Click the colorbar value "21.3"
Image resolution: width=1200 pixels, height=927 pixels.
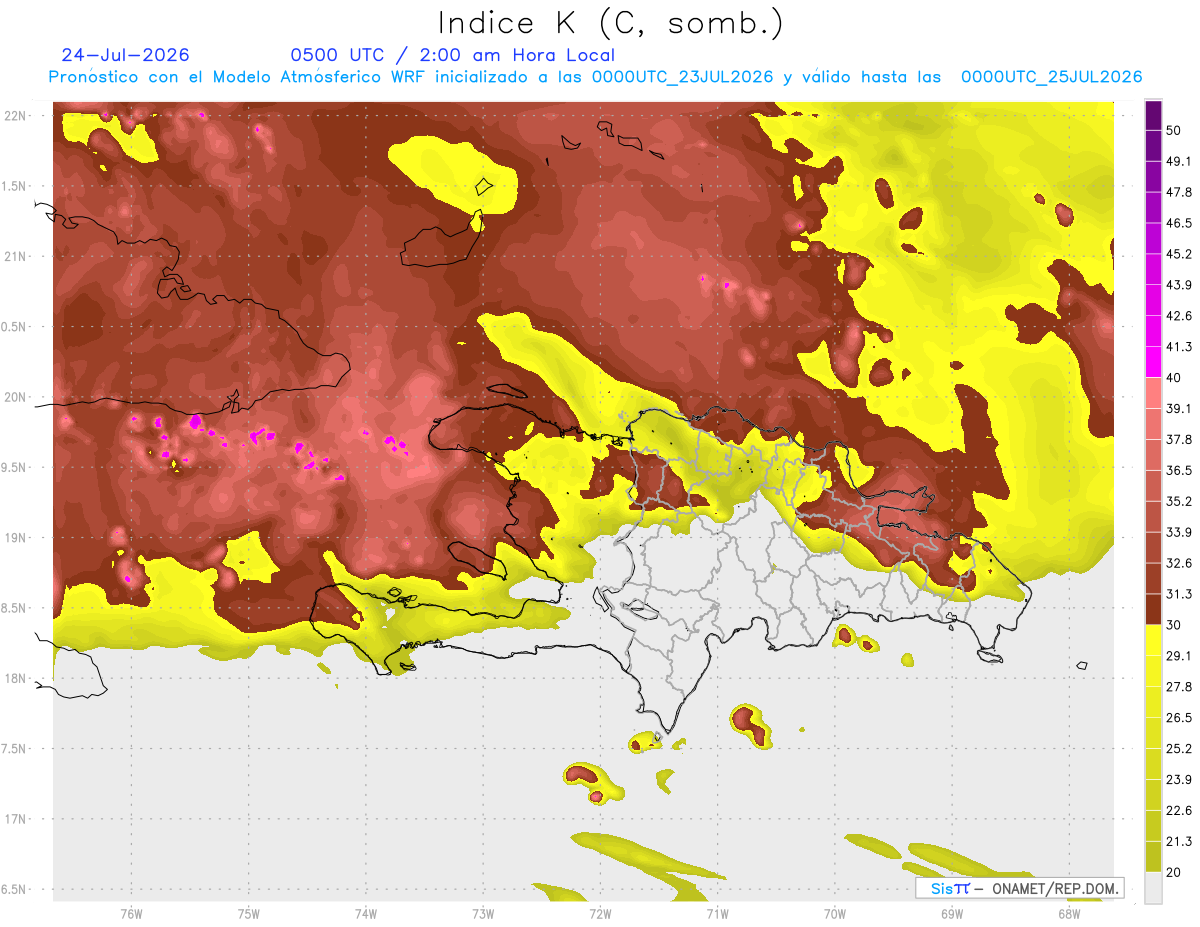(1179, 841)
